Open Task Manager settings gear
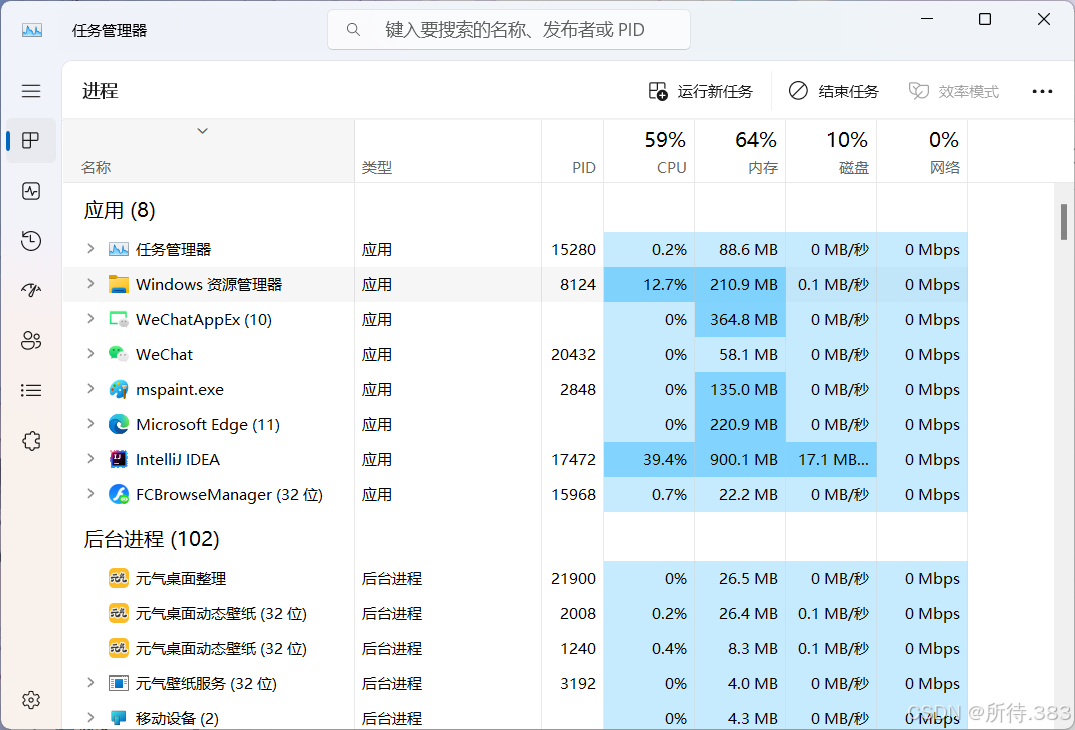This screenshot has height=730, width=1075. coord(31,700)
